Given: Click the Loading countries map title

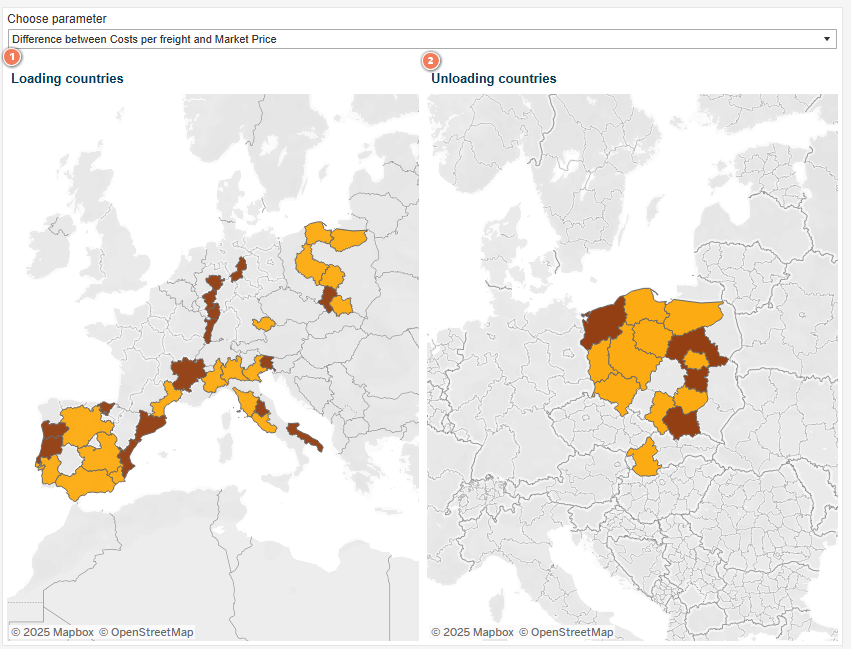Looking at the screenshot, I should pos(67,79).
